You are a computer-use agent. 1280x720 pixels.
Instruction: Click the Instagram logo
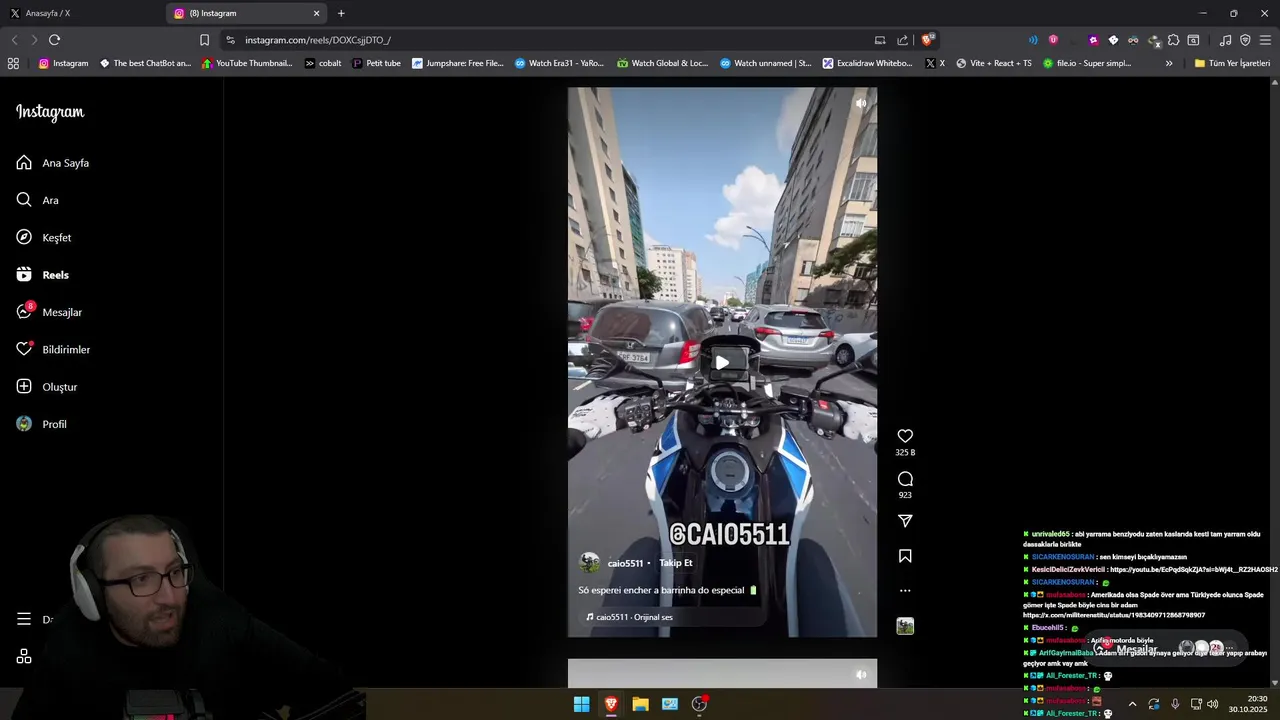(50, 112)
